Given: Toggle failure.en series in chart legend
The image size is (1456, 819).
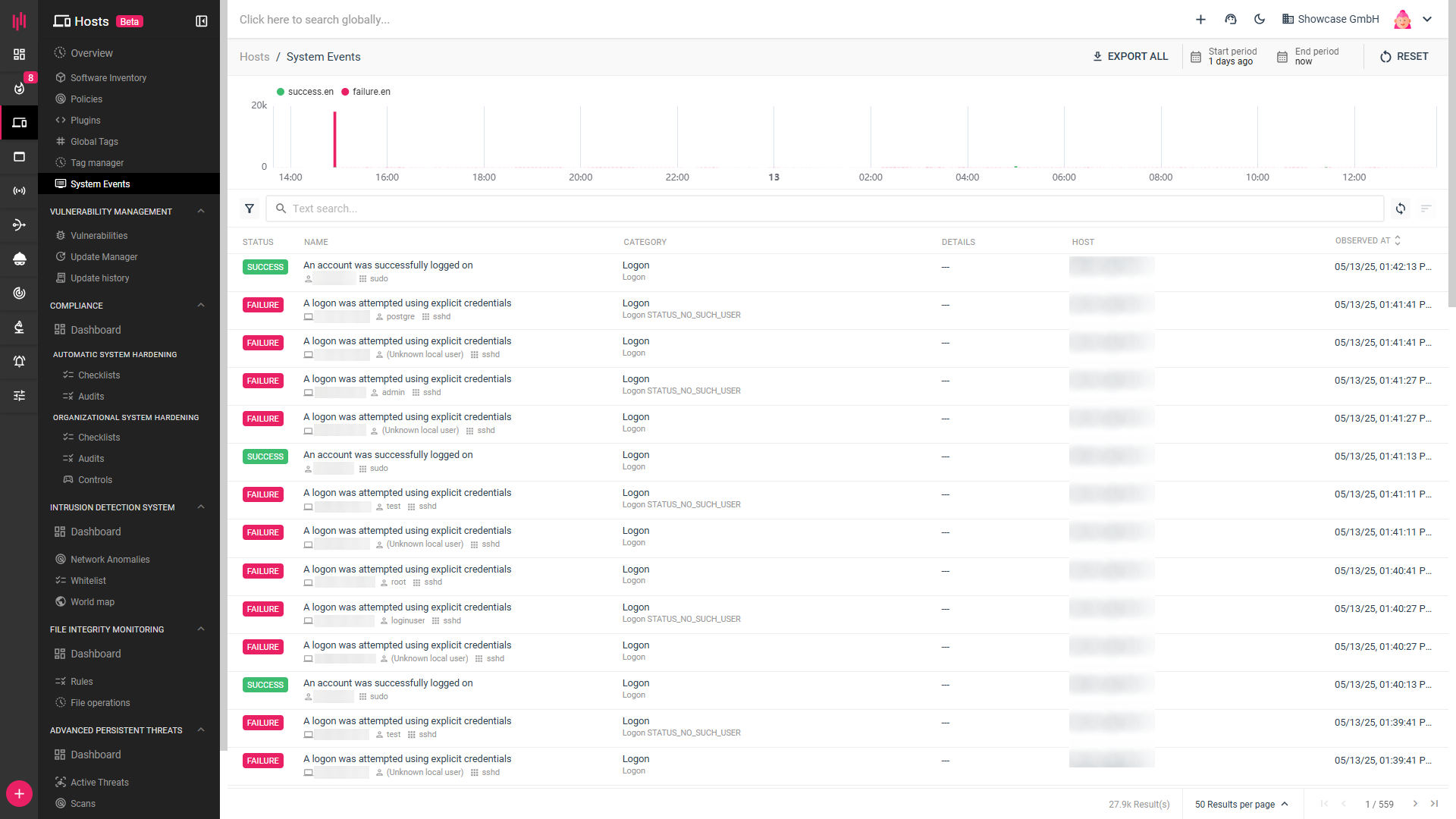Looking at the screenshot, I should (x=366, y=92).
